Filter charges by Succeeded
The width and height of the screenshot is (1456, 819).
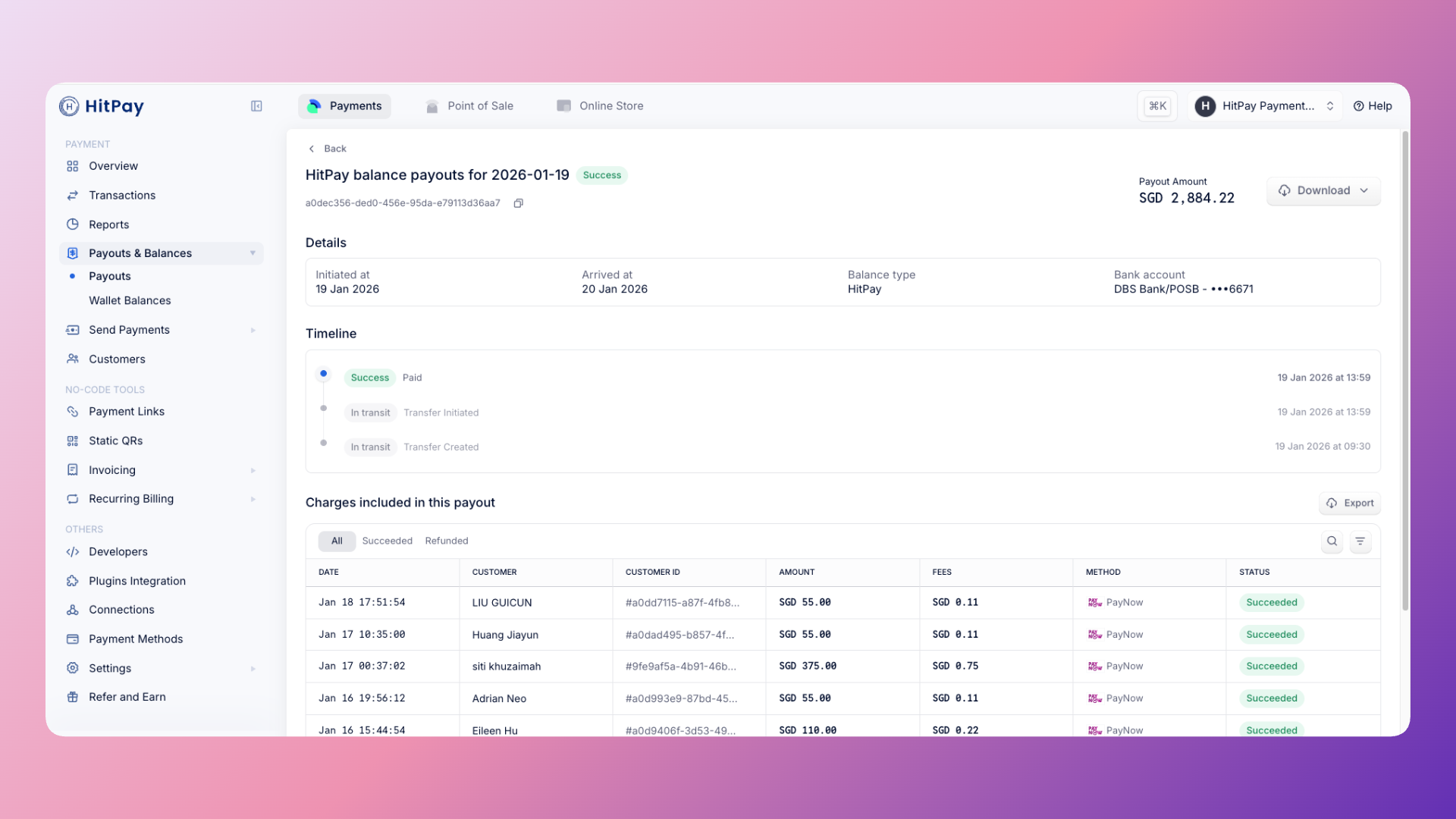click(x=387, y=541)
